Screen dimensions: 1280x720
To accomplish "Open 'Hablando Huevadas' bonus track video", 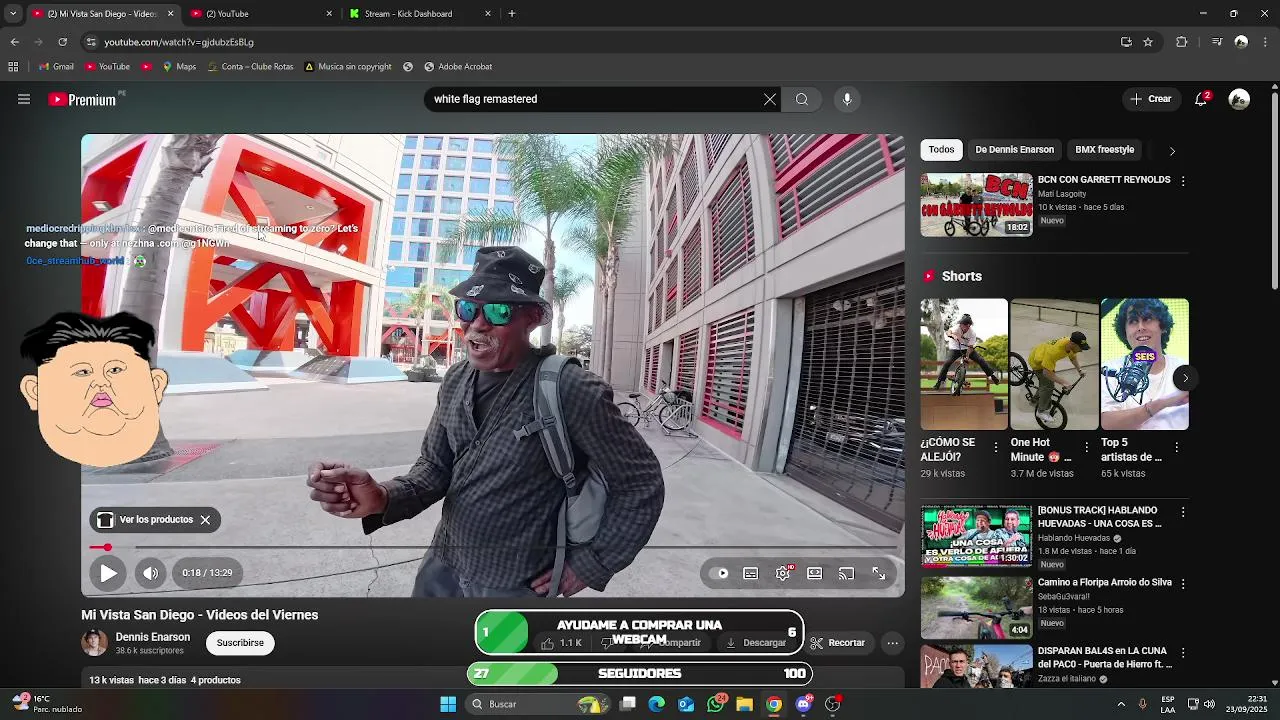I will coord(976,537).
